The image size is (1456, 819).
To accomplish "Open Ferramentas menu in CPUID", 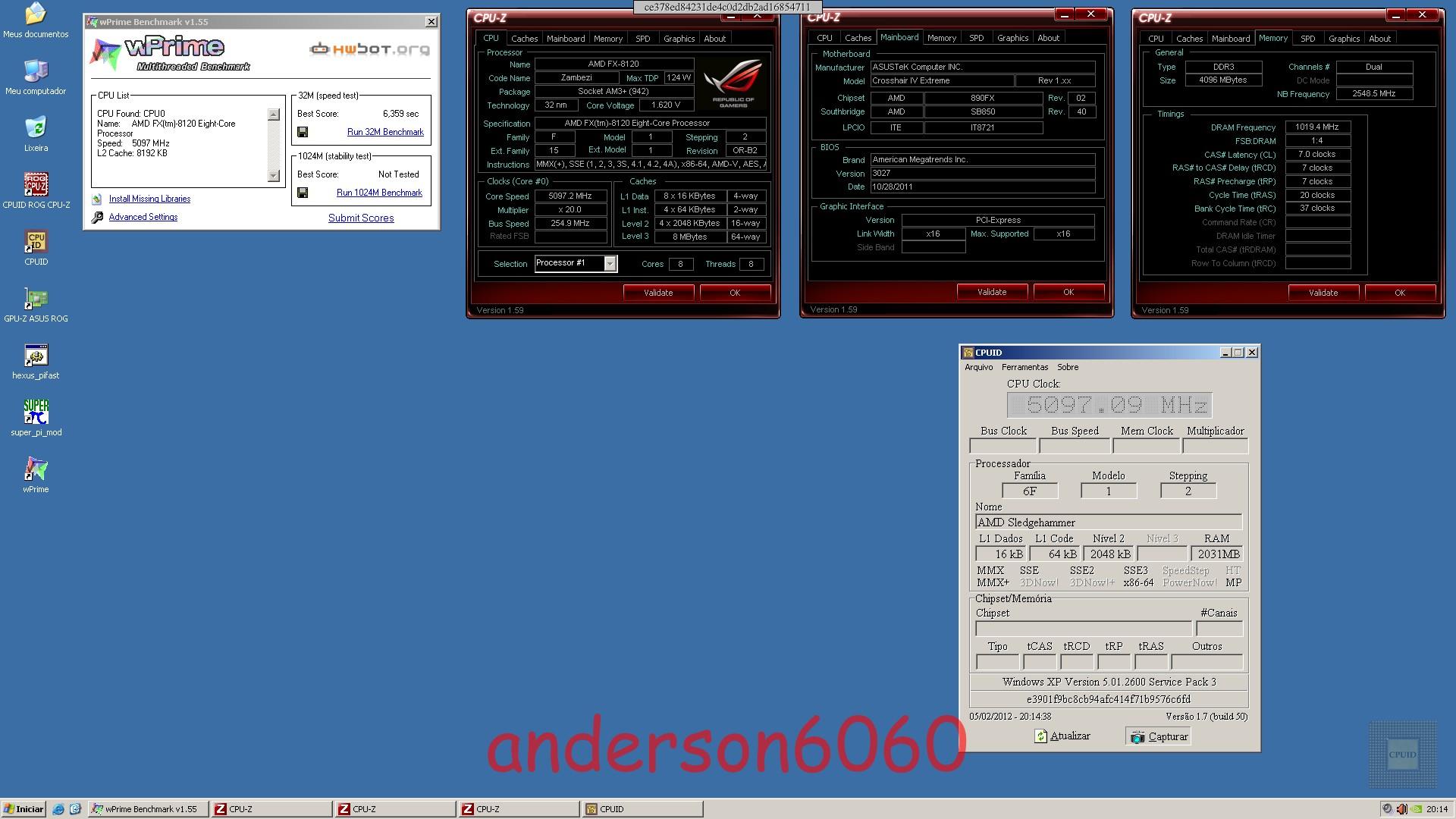I will pos(1025,367).
